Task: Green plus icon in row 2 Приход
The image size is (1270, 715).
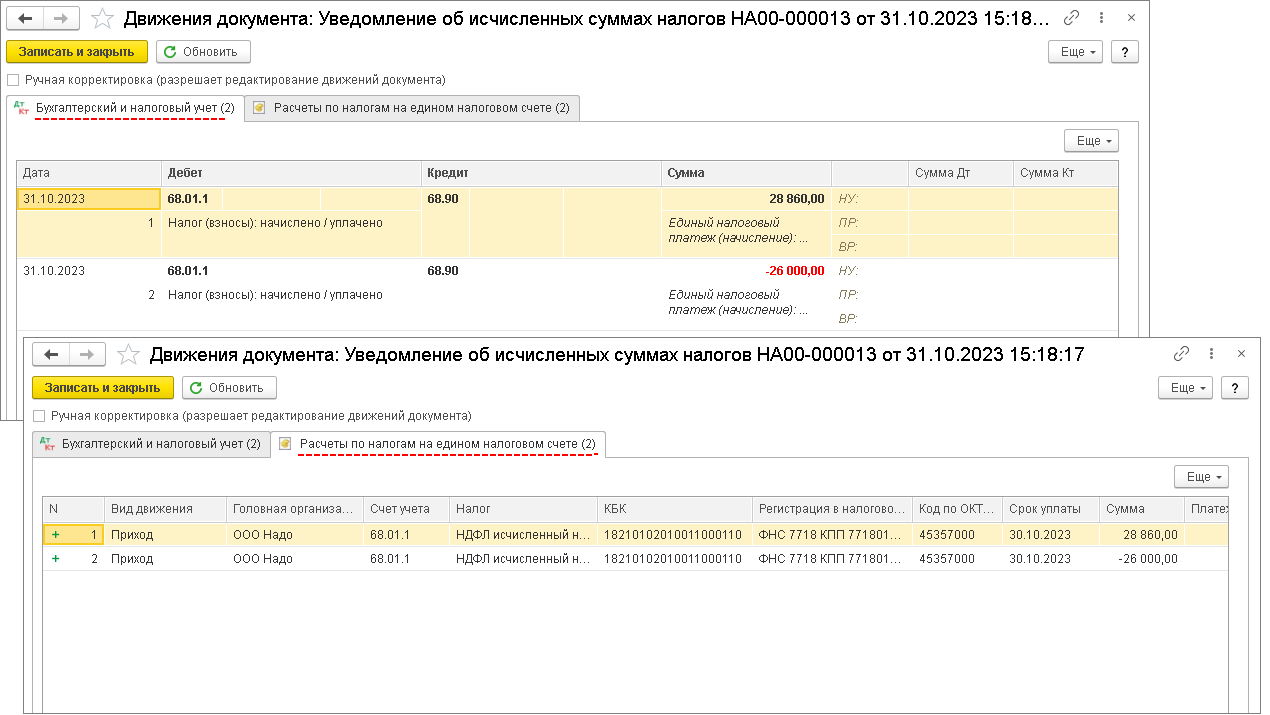Action: coord(55,559)
